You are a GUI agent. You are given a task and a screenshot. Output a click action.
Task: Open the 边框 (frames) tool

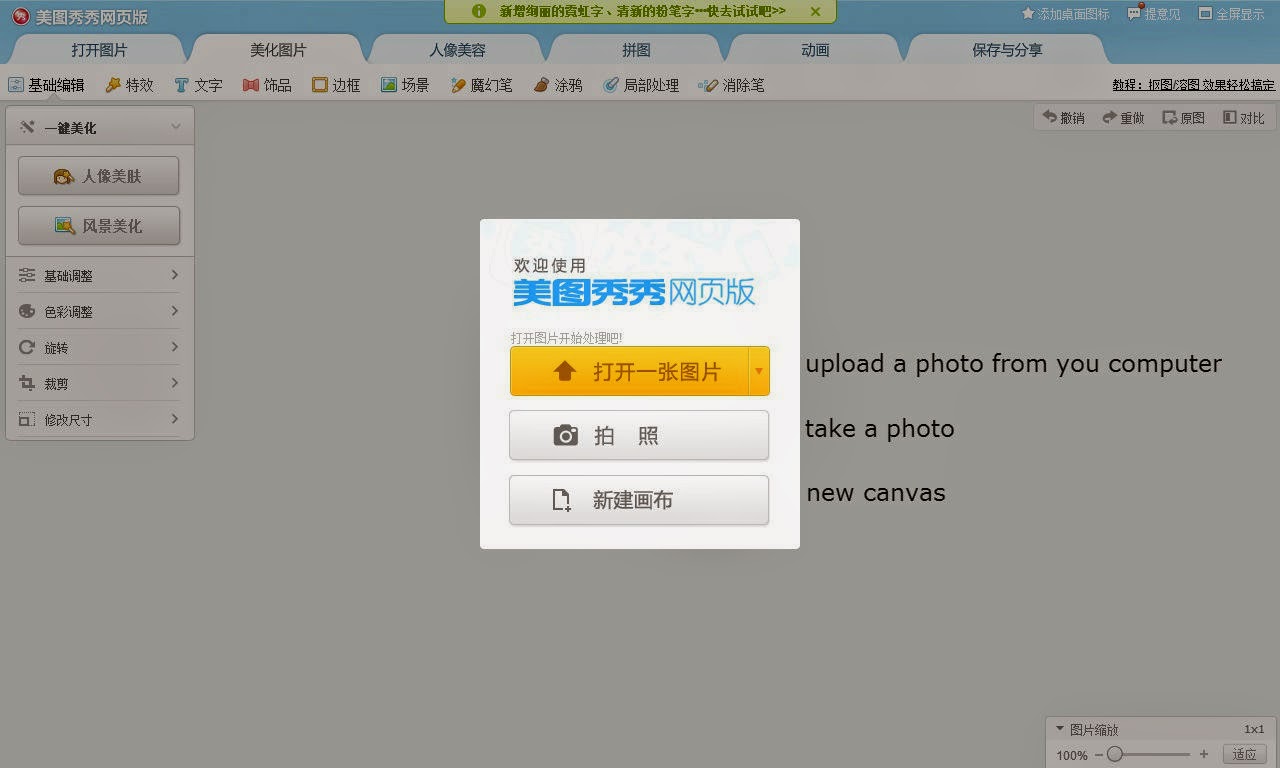(336, 85)
